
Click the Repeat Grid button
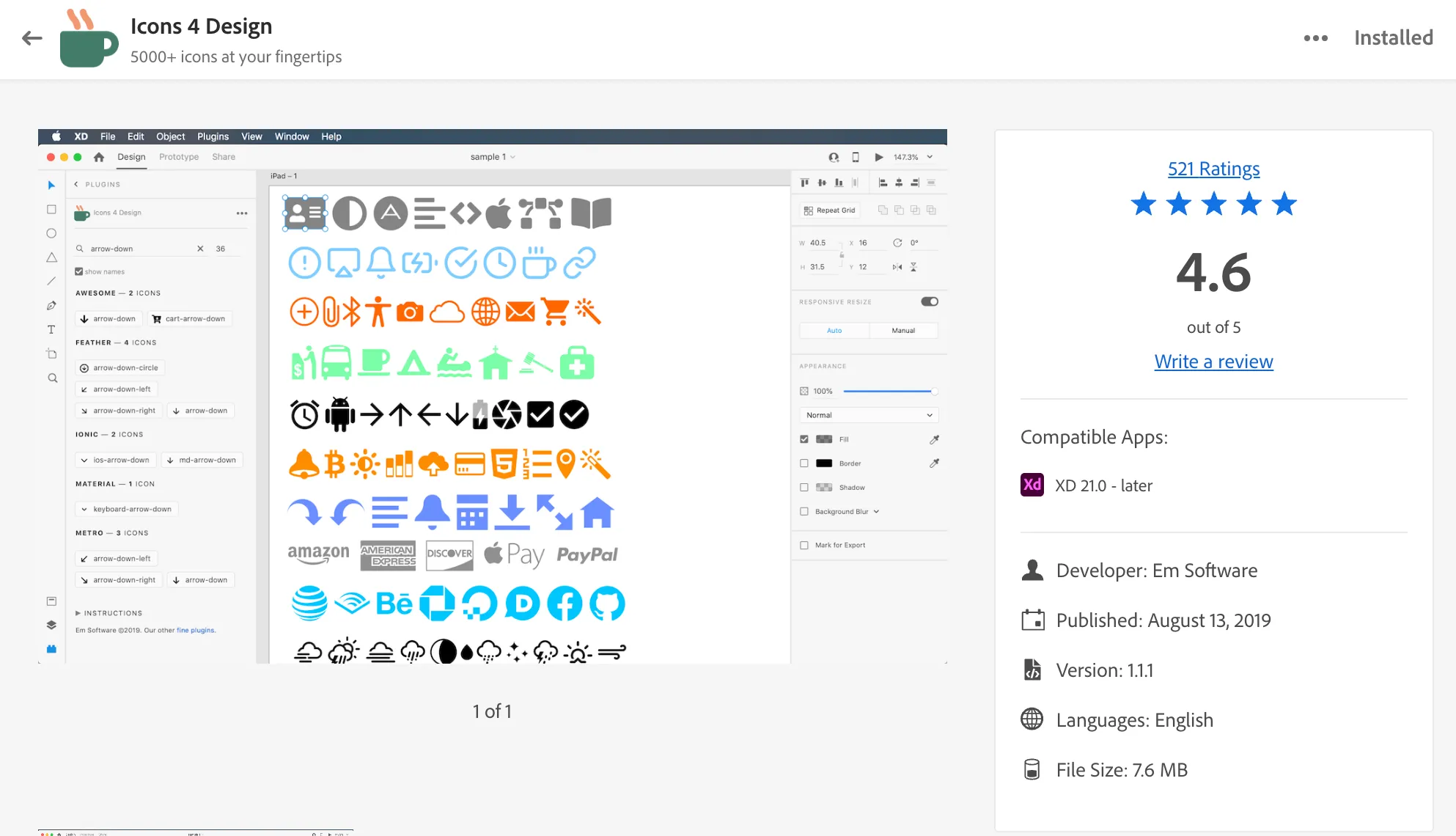tap(829, 210)
